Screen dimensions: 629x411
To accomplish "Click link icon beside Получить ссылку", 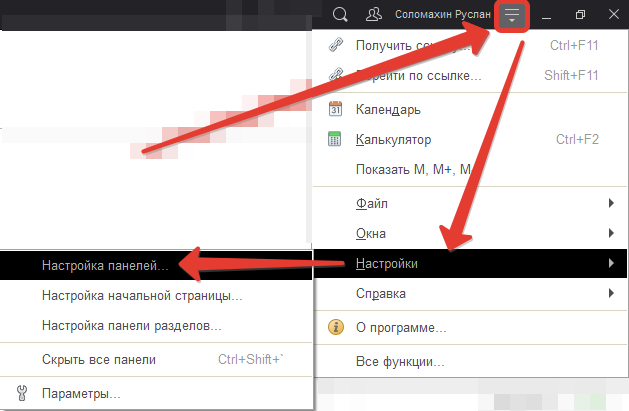I will pyautogui.click(x=336, y=45).
